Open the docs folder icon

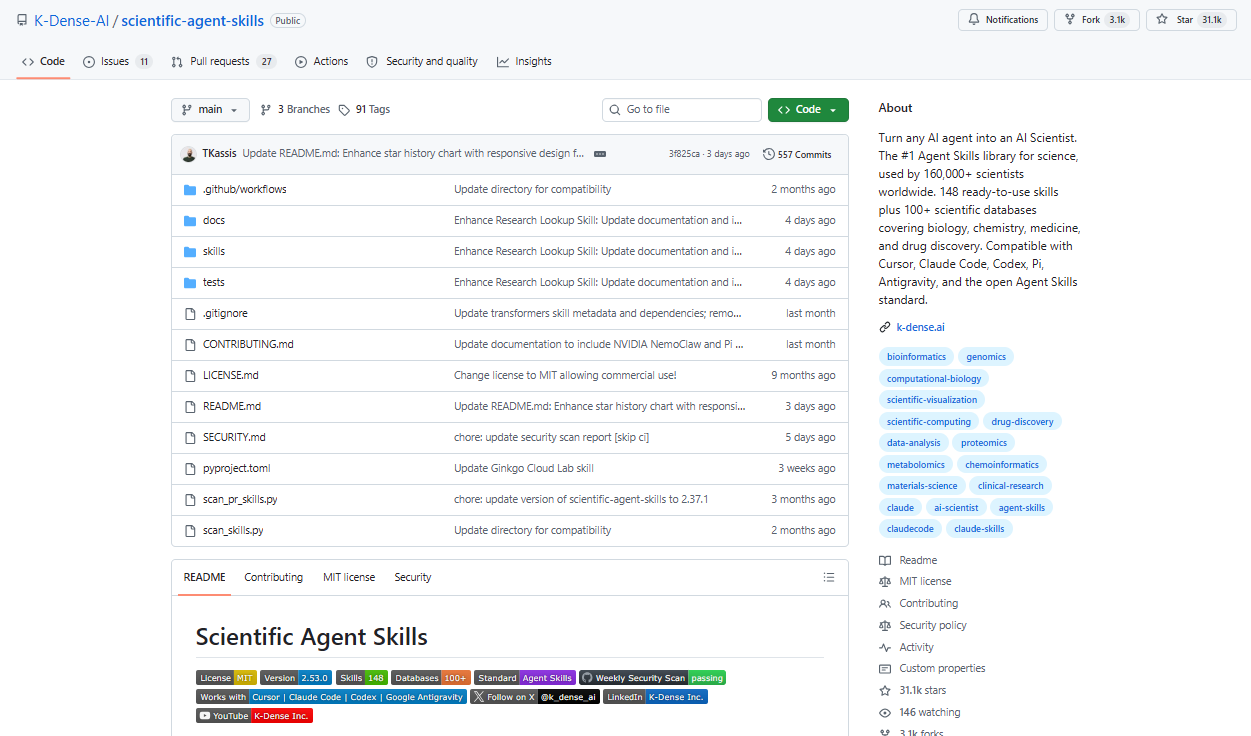[x=190, y=220]
